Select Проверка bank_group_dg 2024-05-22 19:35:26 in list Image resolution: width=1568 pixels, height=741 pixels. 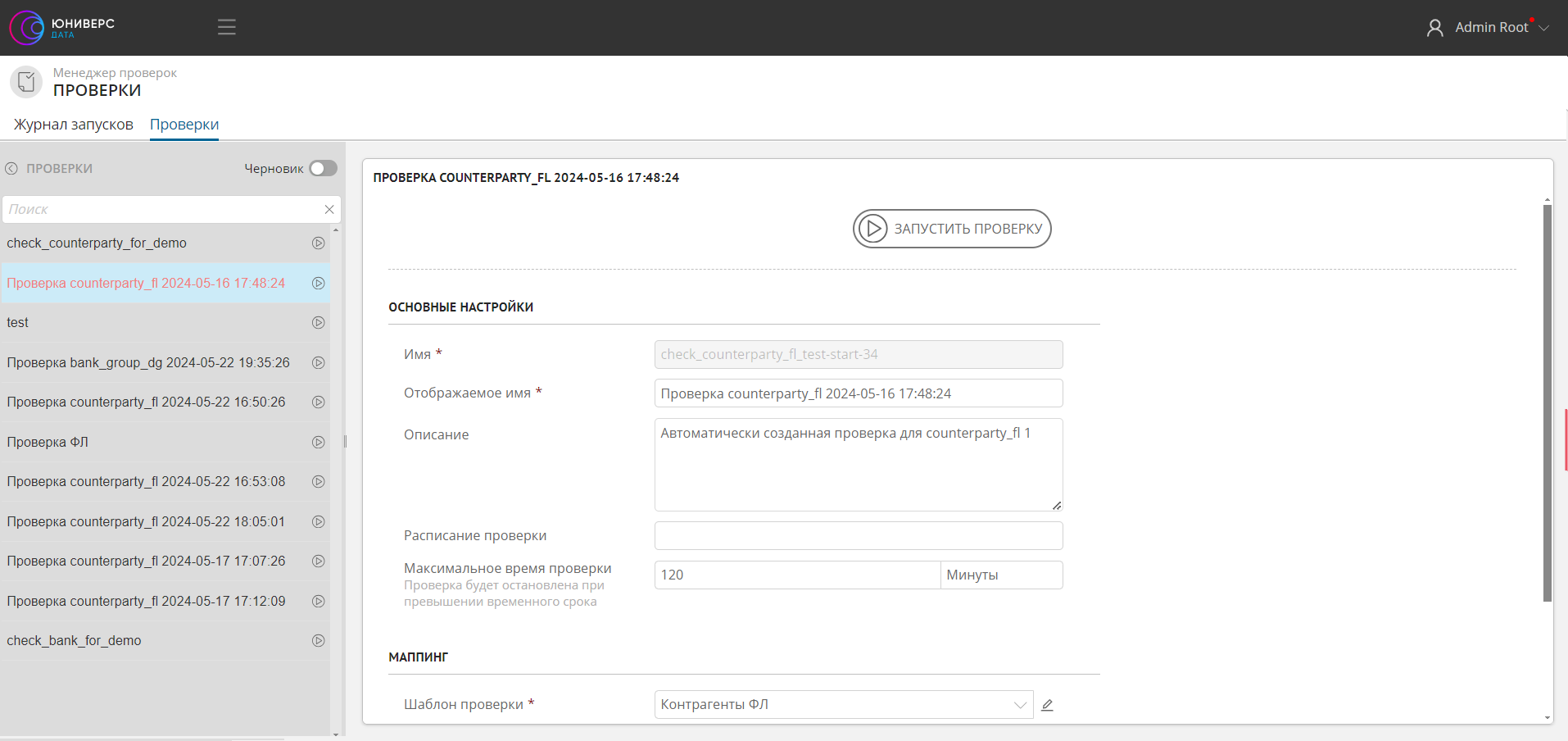coord(148,363)
